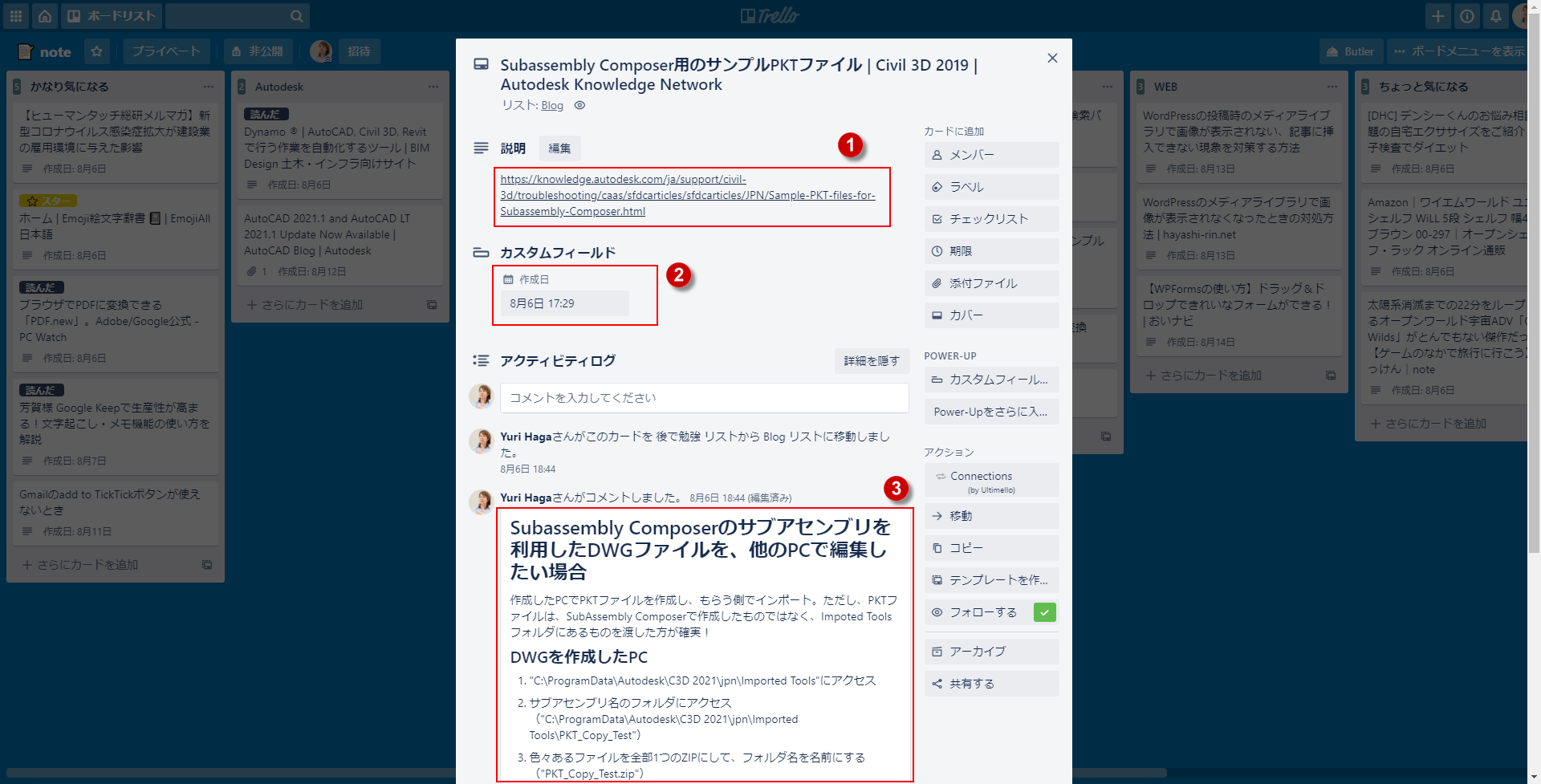Open WEB list menu dots
The image size is (1541, 784).
tap(1332, 87)
